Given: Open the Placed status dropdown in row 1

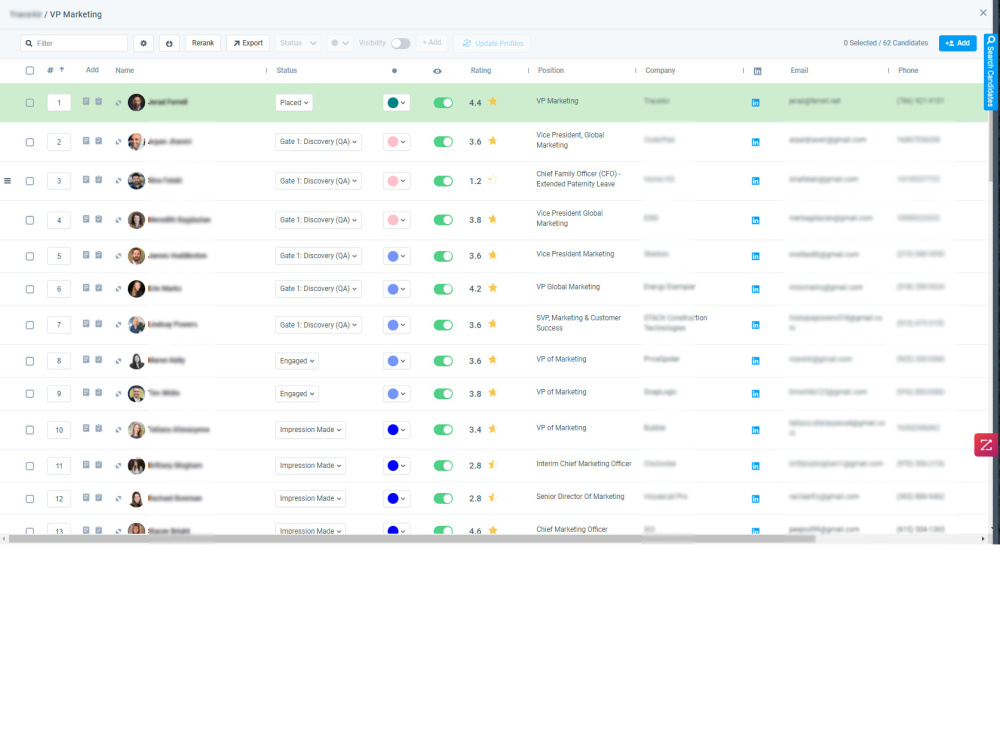Looking at the screenshot, I should tap(294, 103).
